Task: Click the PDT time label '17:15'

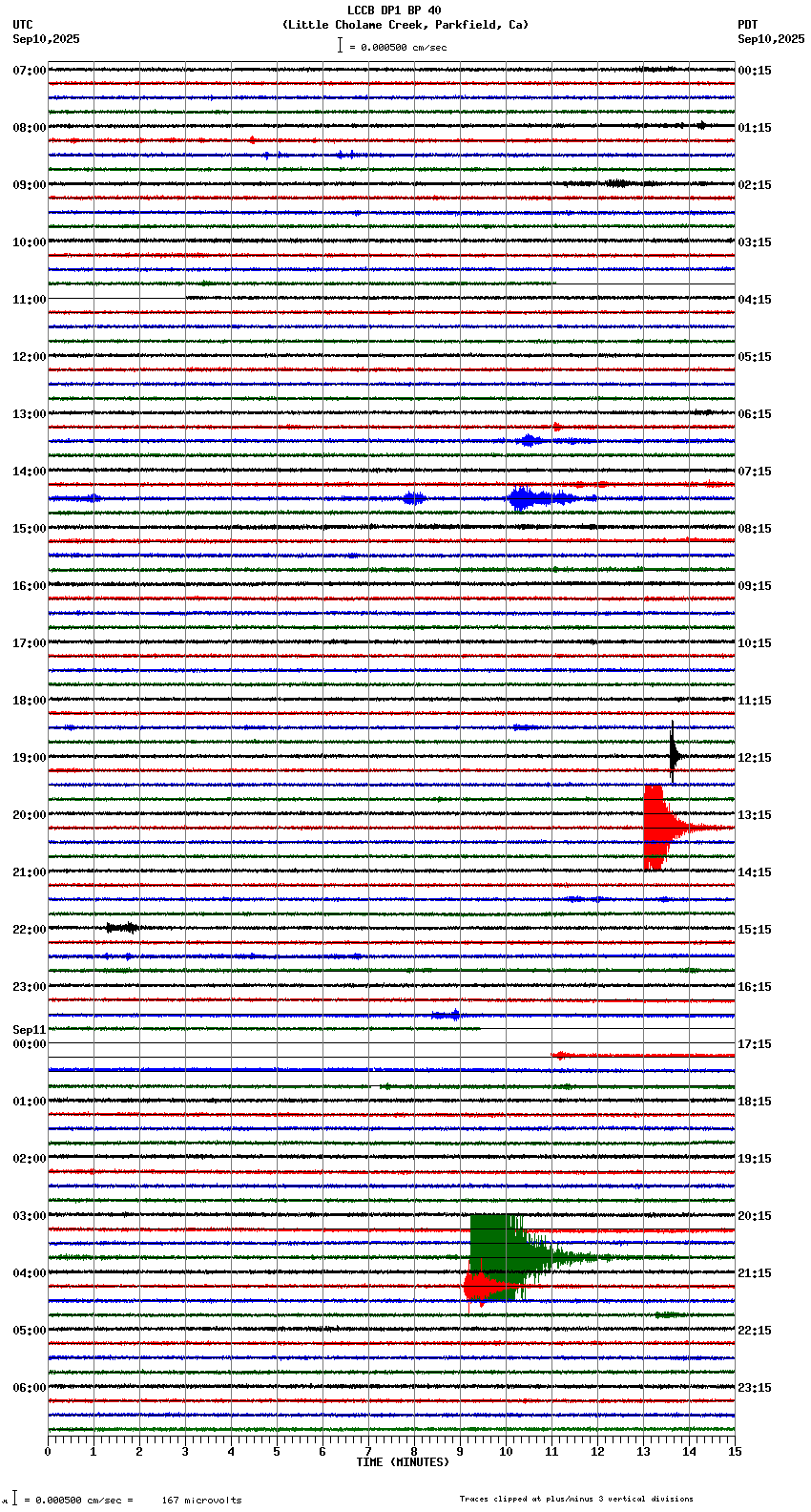Action: point(755,1044)
